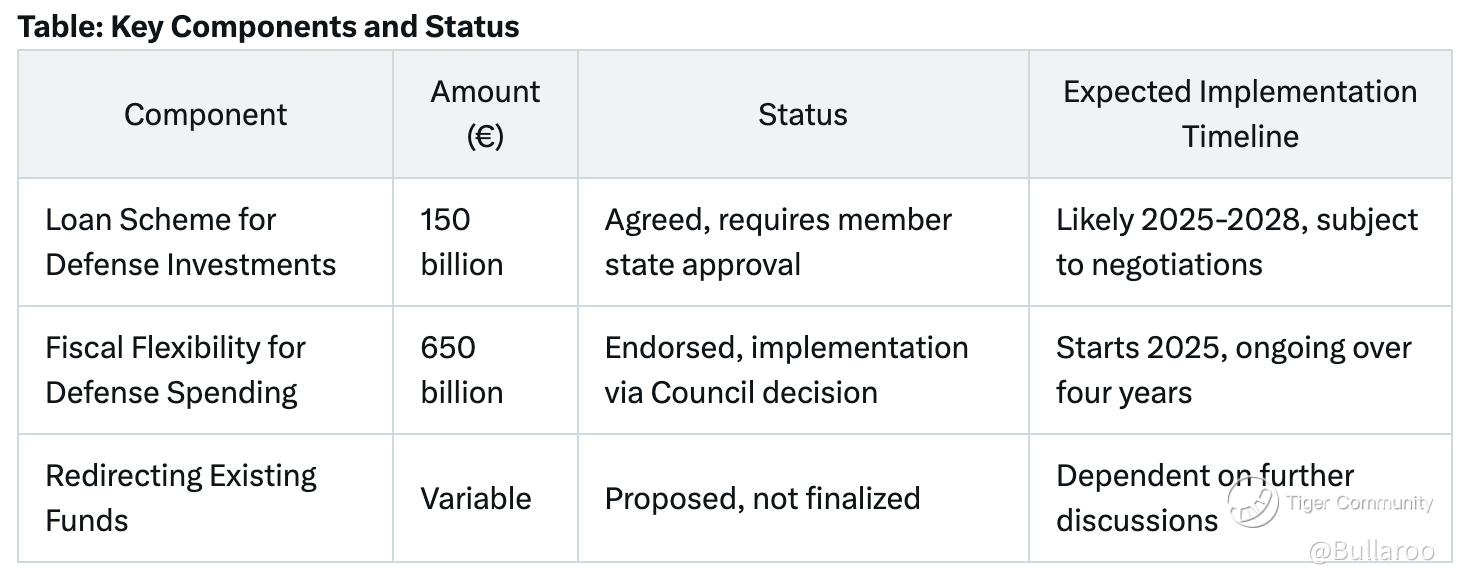Click the Endorsed, implementation via Council decision cell
This screenshot has height=584, width=1464.
786,370
